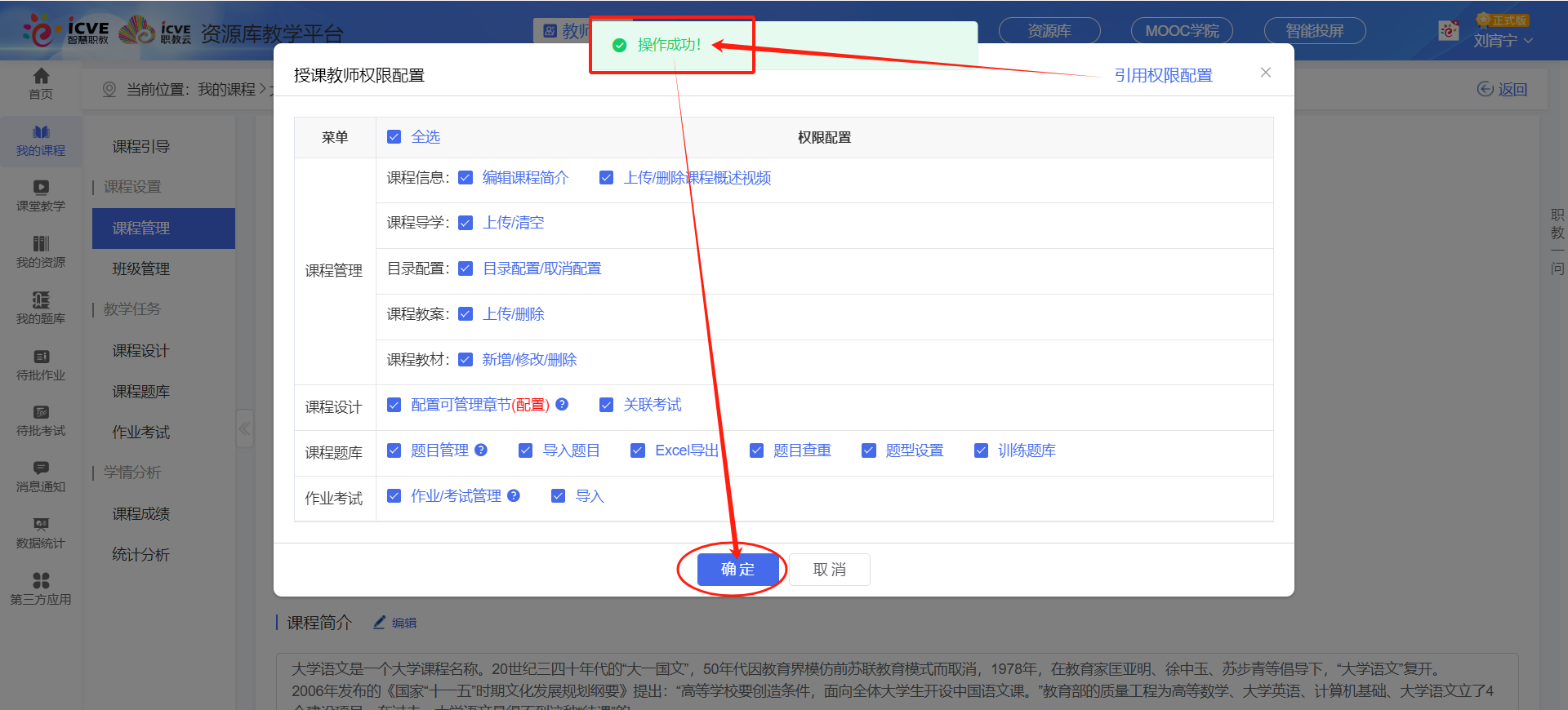The height and width of the screenshot is (710, 1568).
Task: Toggle 导入 checkbox in 作业考试 row
Action: (x=559, y=496)
